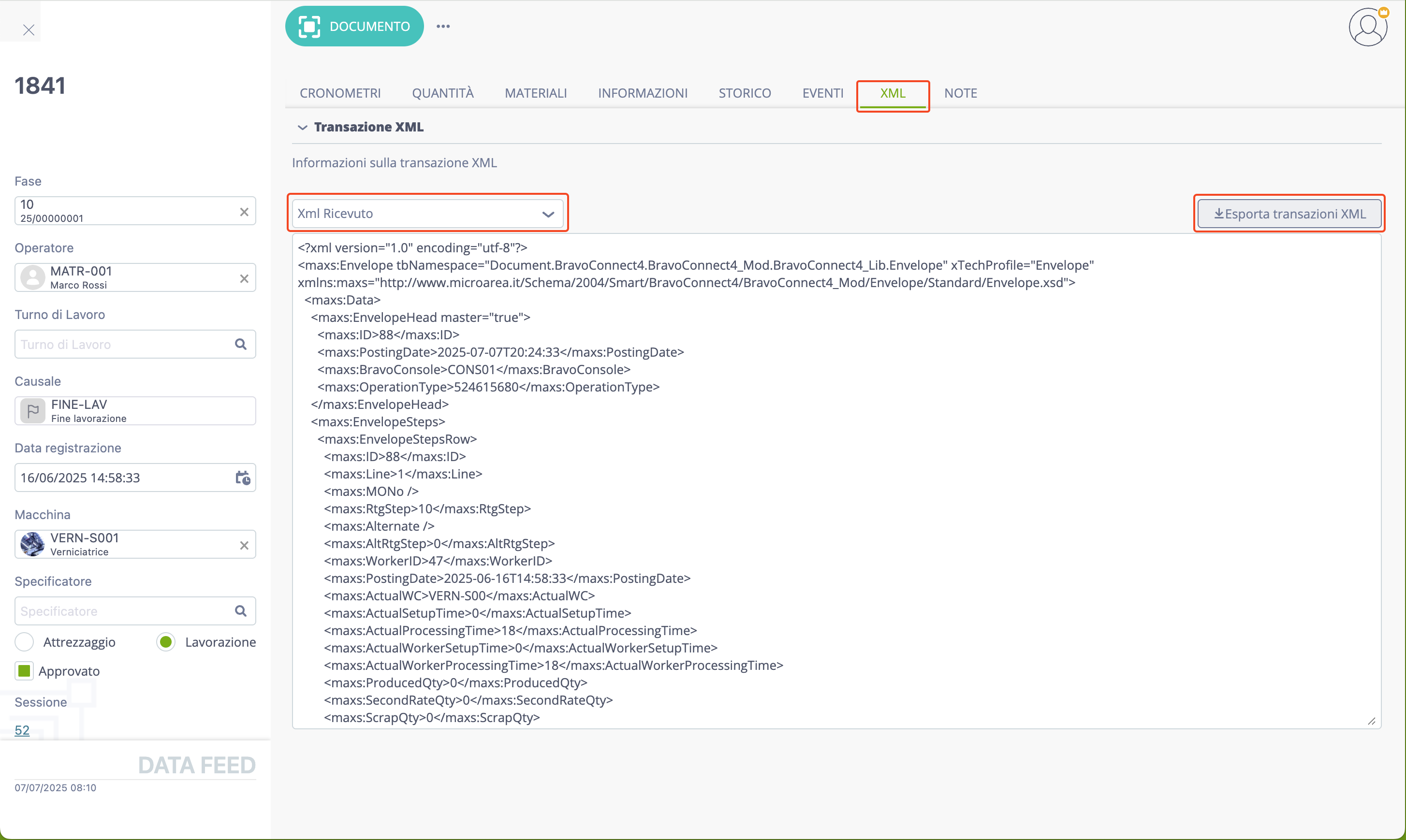This screenshot has width=1406, height=840.
Task: Click the Operatore MATR-001 field
Action: 135,277
